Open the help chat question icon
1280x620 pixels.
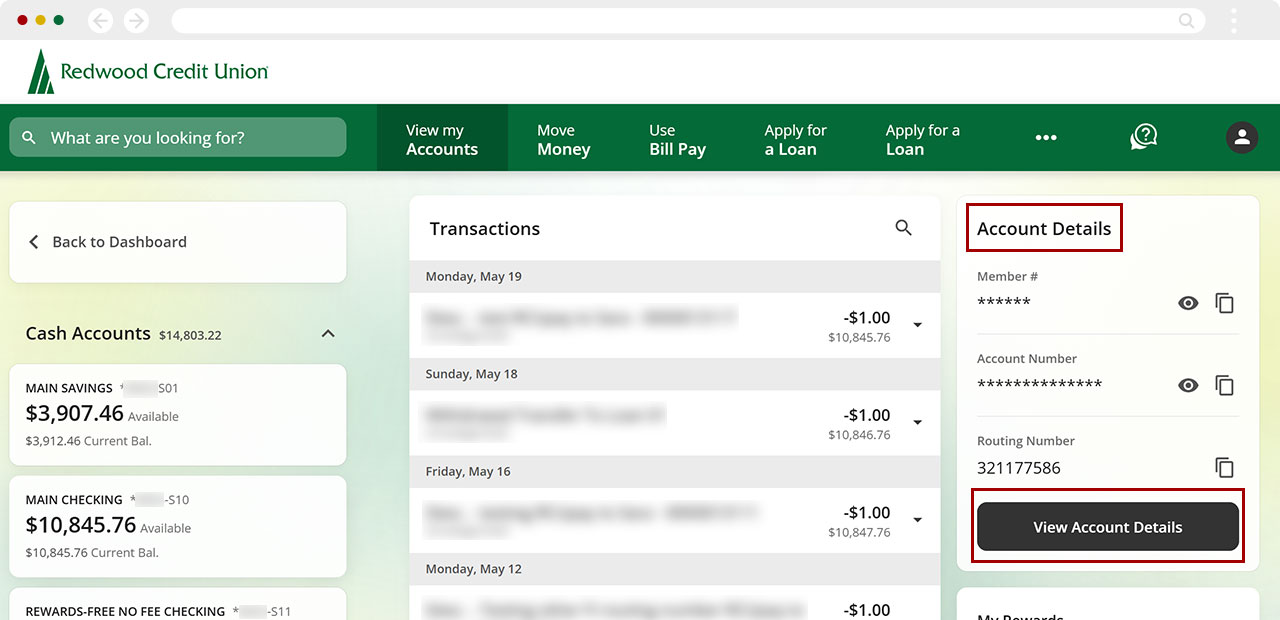click(x=1144, y=137)
